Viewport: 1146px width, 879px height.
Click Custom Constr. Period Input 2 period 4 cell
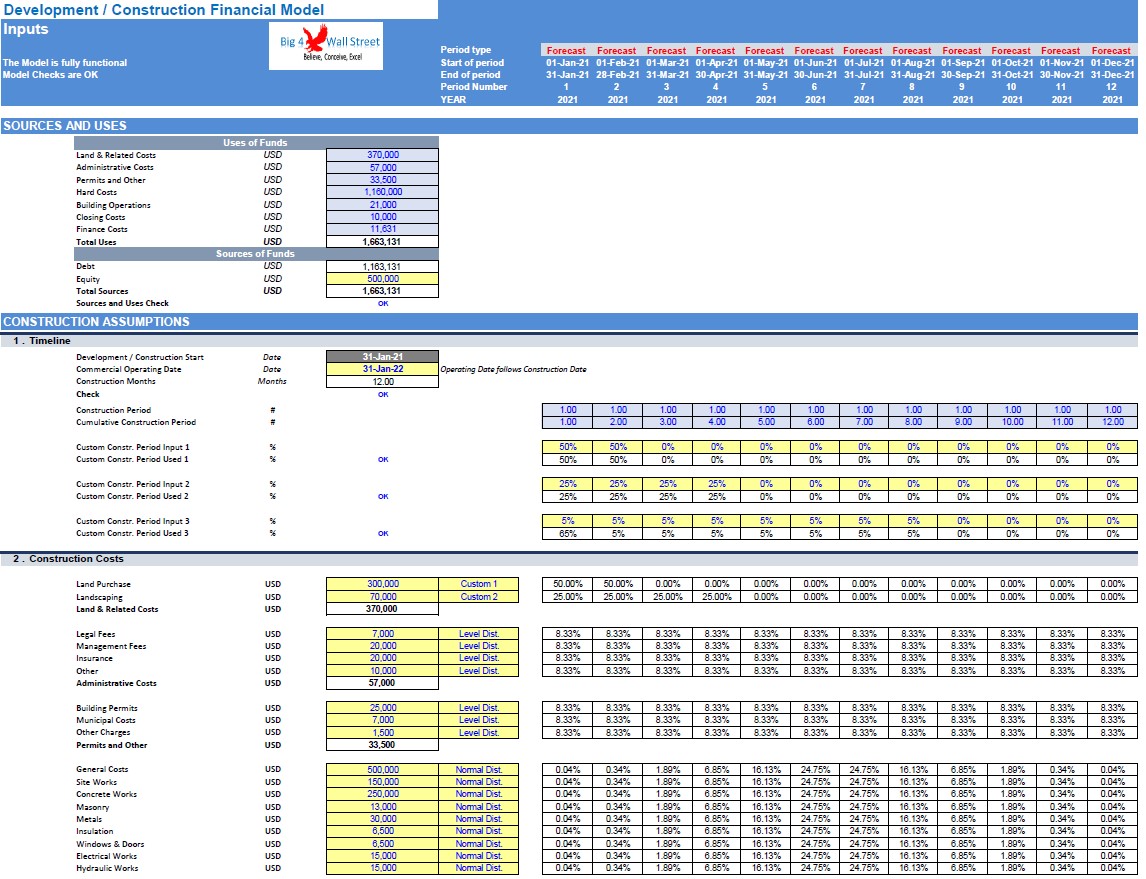(x=717, y=484)
